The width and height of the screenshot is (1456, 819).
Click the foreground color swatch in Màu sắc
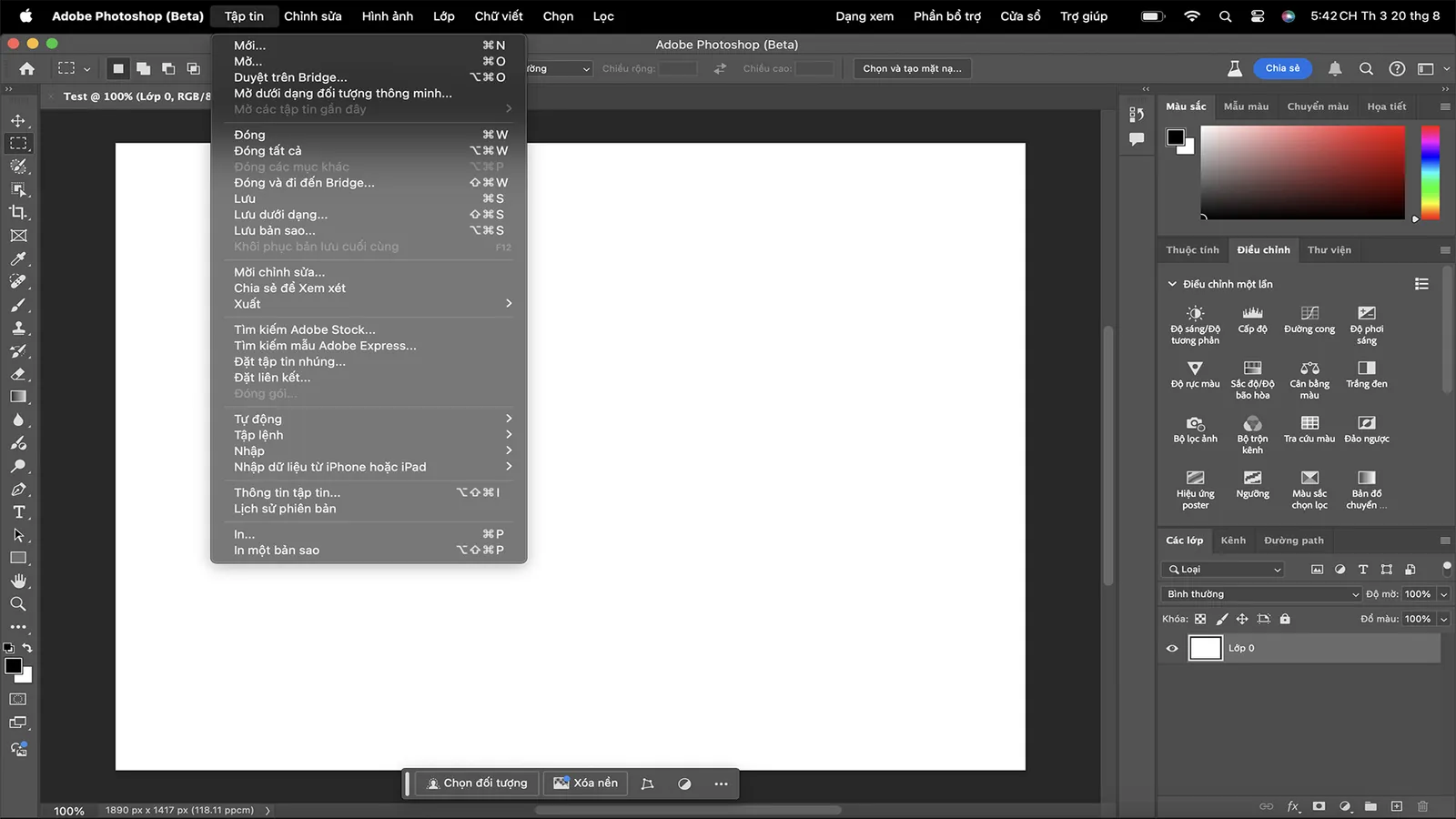[1176, 137]
